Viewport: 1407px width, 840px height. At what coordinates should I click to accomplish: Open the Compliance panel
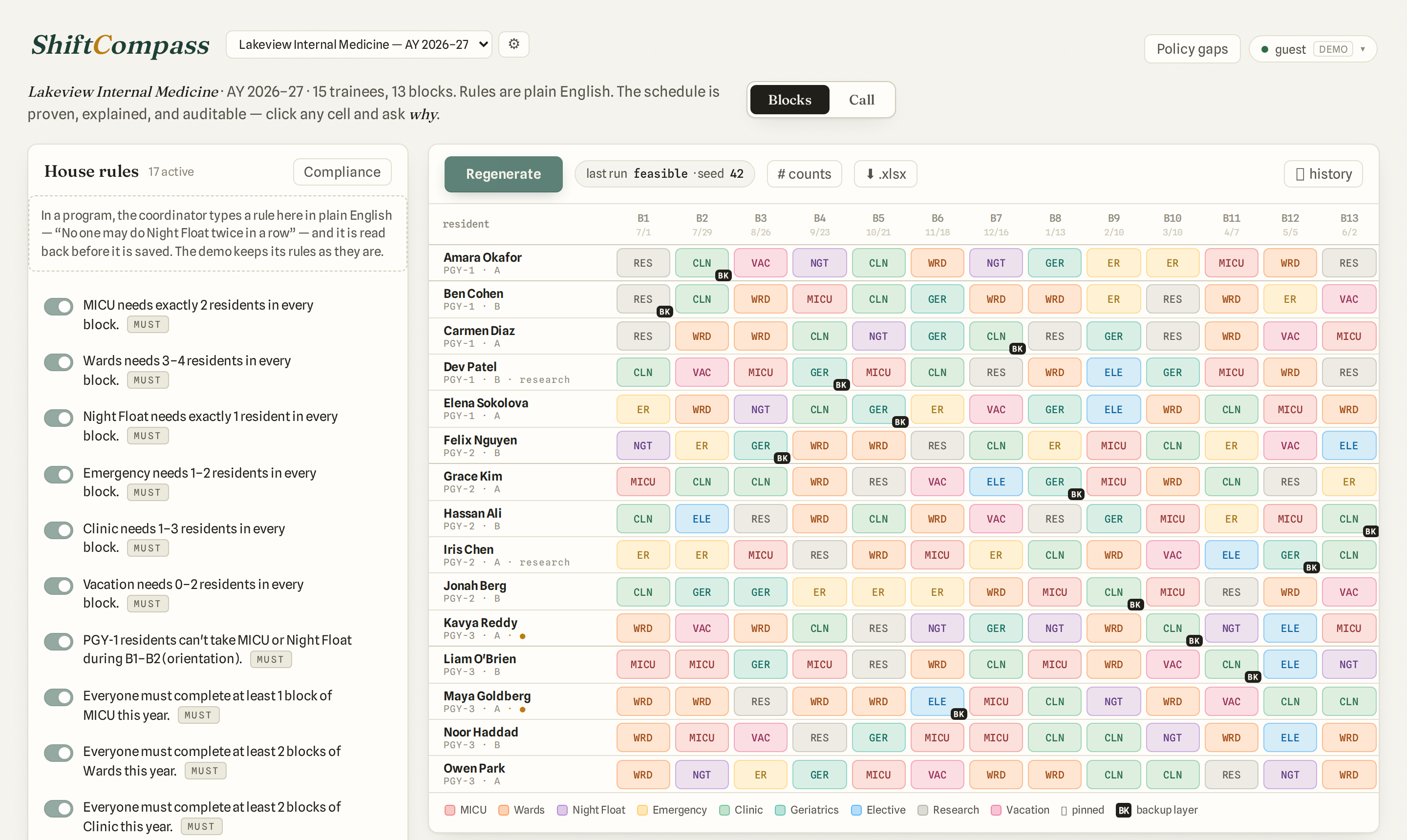click(x=342, y=171)
